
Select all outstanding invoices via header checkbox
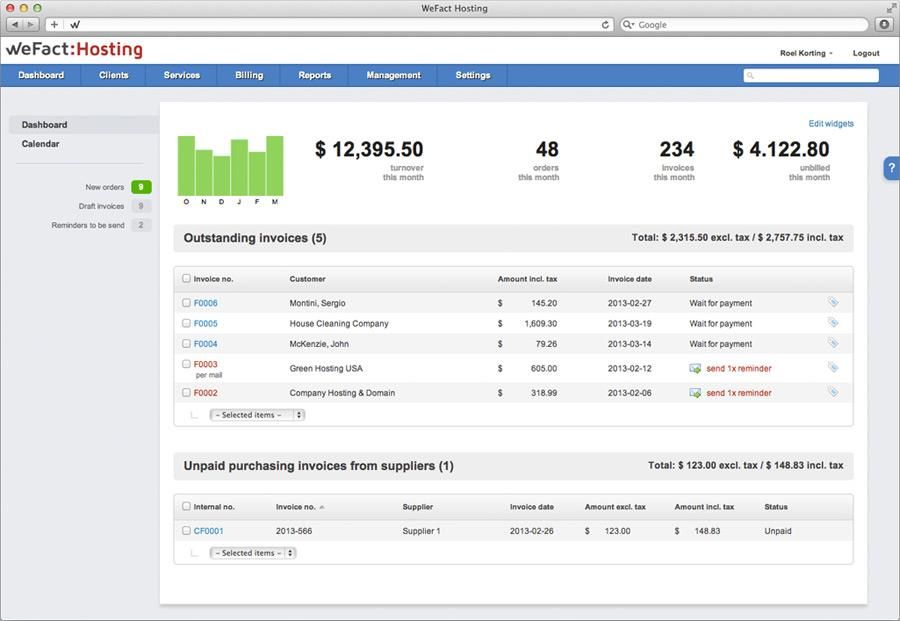[186, 278]
